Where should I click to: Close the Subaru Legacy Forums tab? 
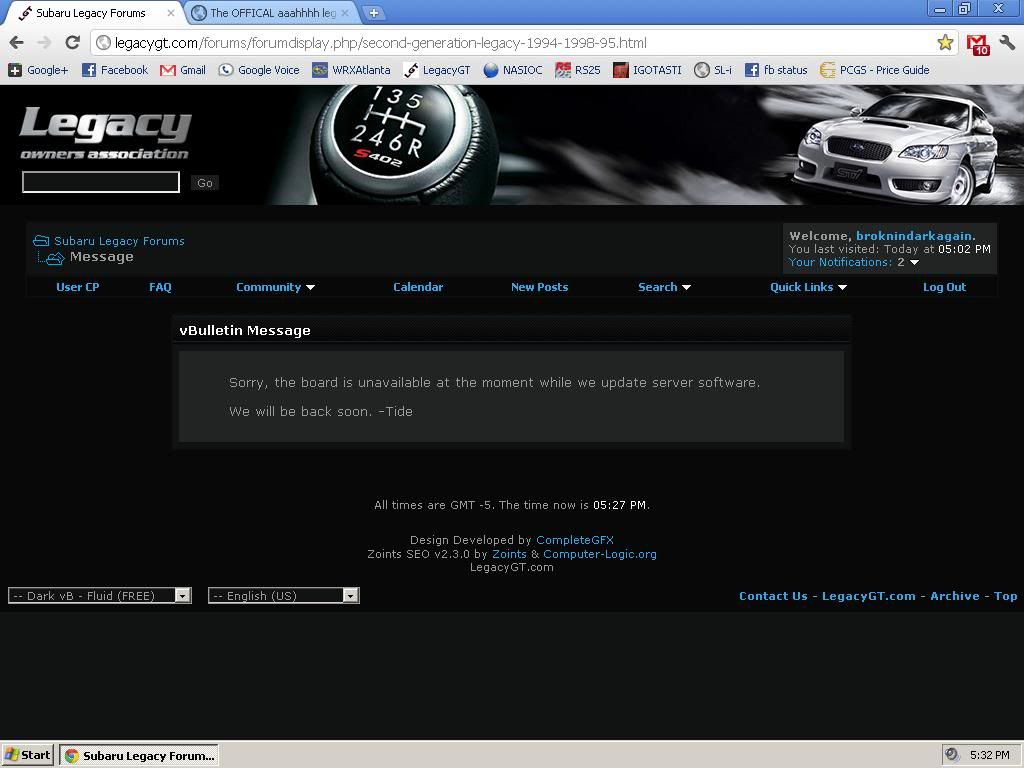[171, 13]
